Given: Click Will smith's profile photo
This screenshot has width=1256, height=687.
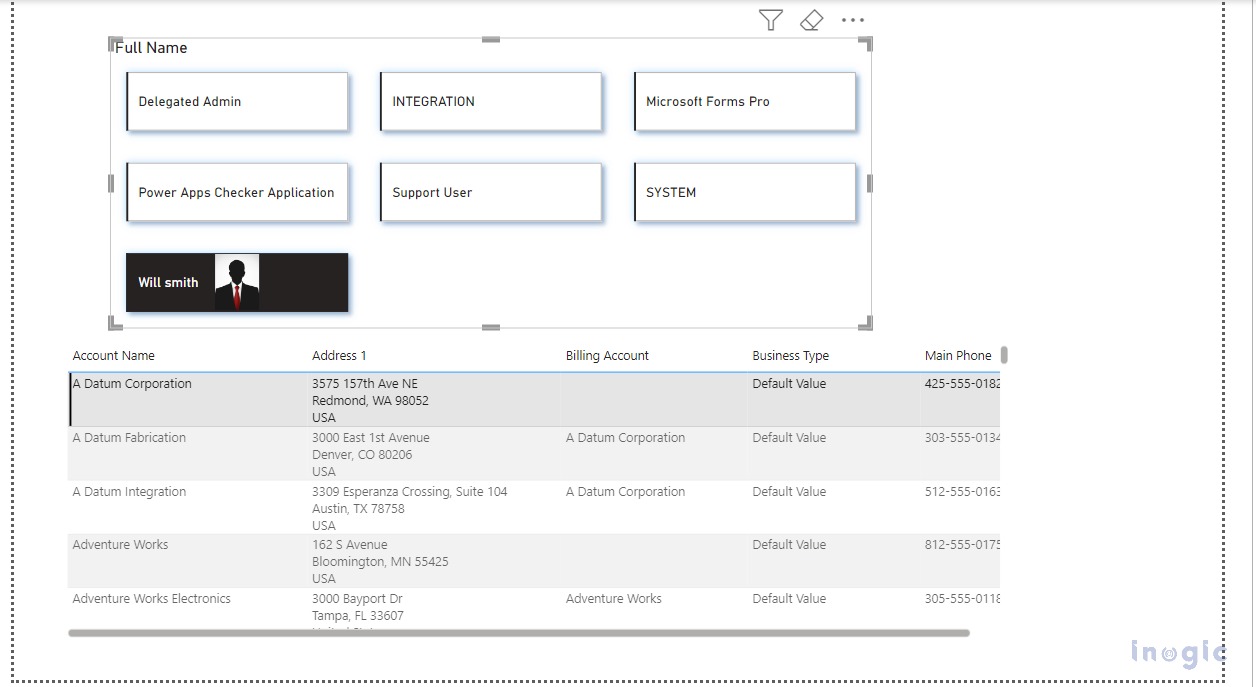Looking at the screenshot, I should click(x=237, y=282).
